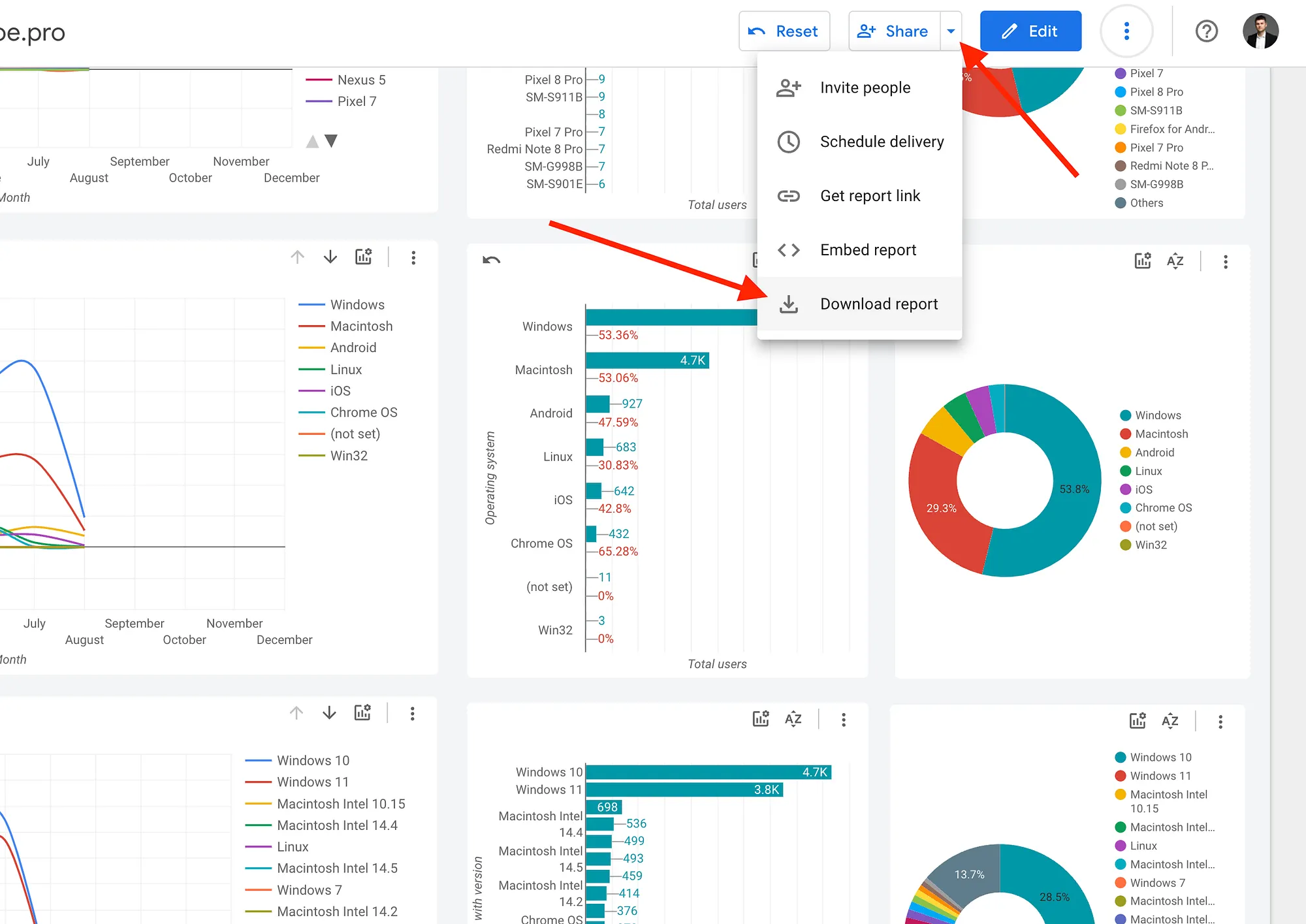Click sort ascending arrow on OS line chart
Image resolution: width=1306 pixels, height=924 pixels.
[x=297, y=257]
